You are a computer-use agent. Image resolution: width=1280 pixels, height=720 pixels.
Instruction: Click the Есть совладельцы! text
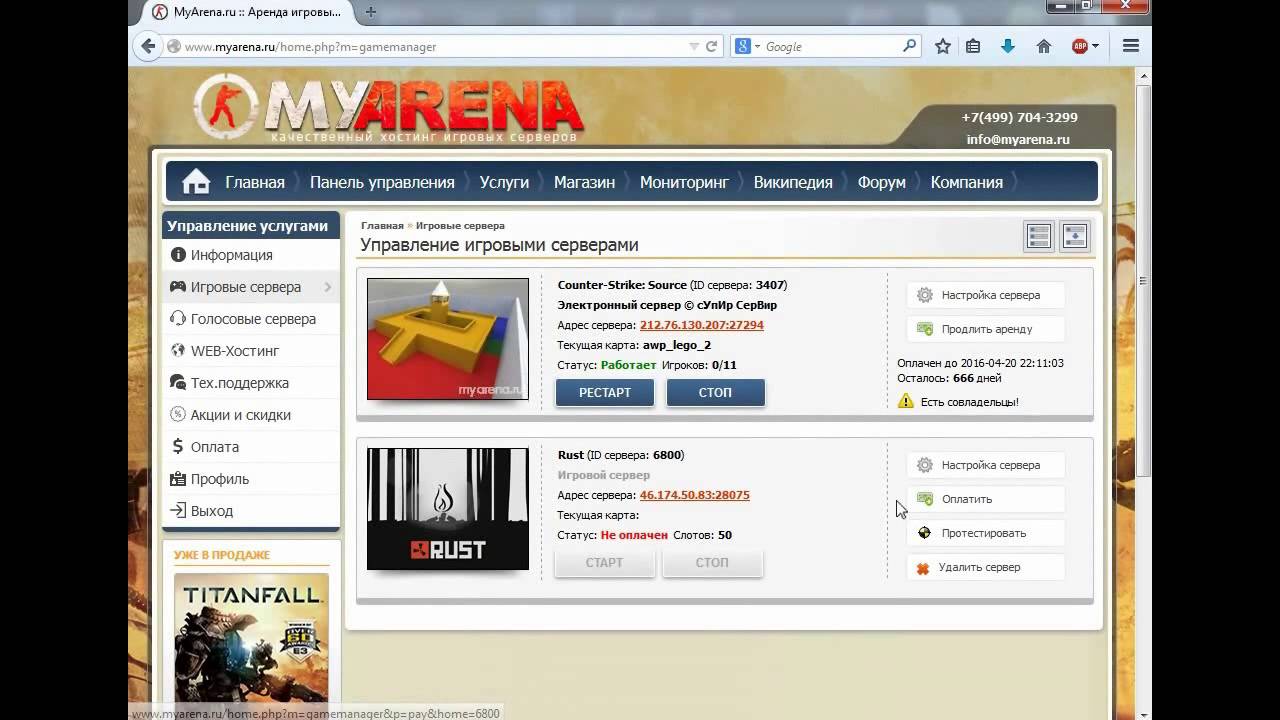970,402
